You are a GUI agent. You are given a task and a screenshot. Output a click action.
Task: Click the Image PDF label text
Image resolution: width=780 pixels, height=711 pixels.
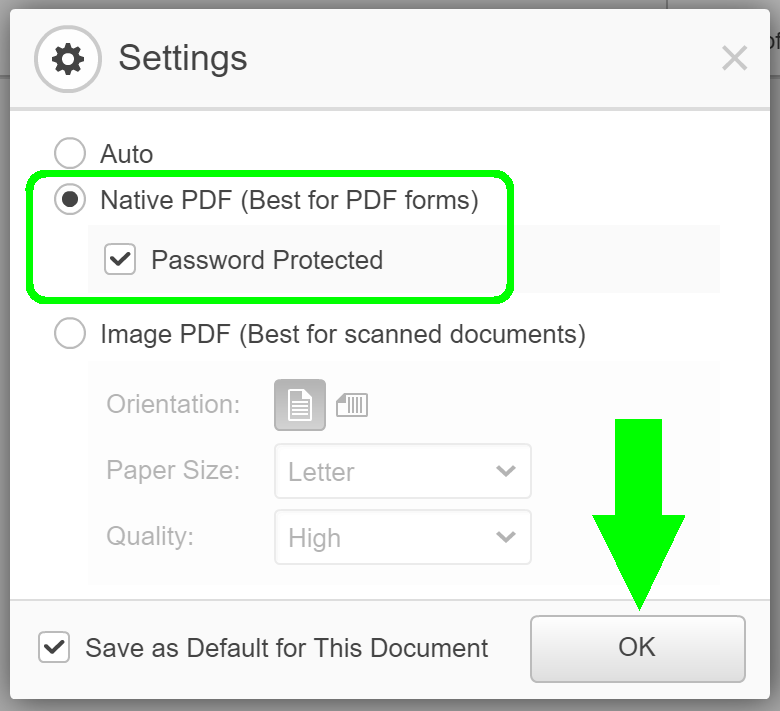pos(343,334)
